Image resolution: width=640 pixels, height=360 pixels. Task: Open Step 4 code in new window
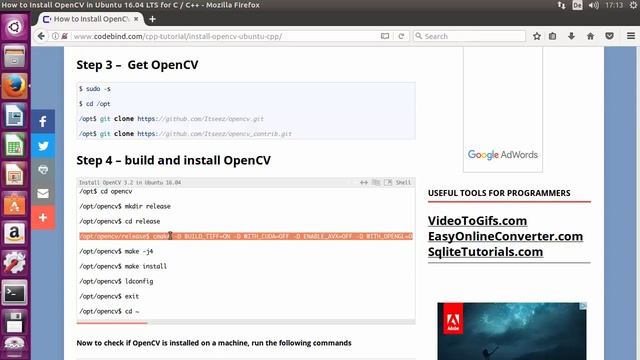click(x=388, y=182)
